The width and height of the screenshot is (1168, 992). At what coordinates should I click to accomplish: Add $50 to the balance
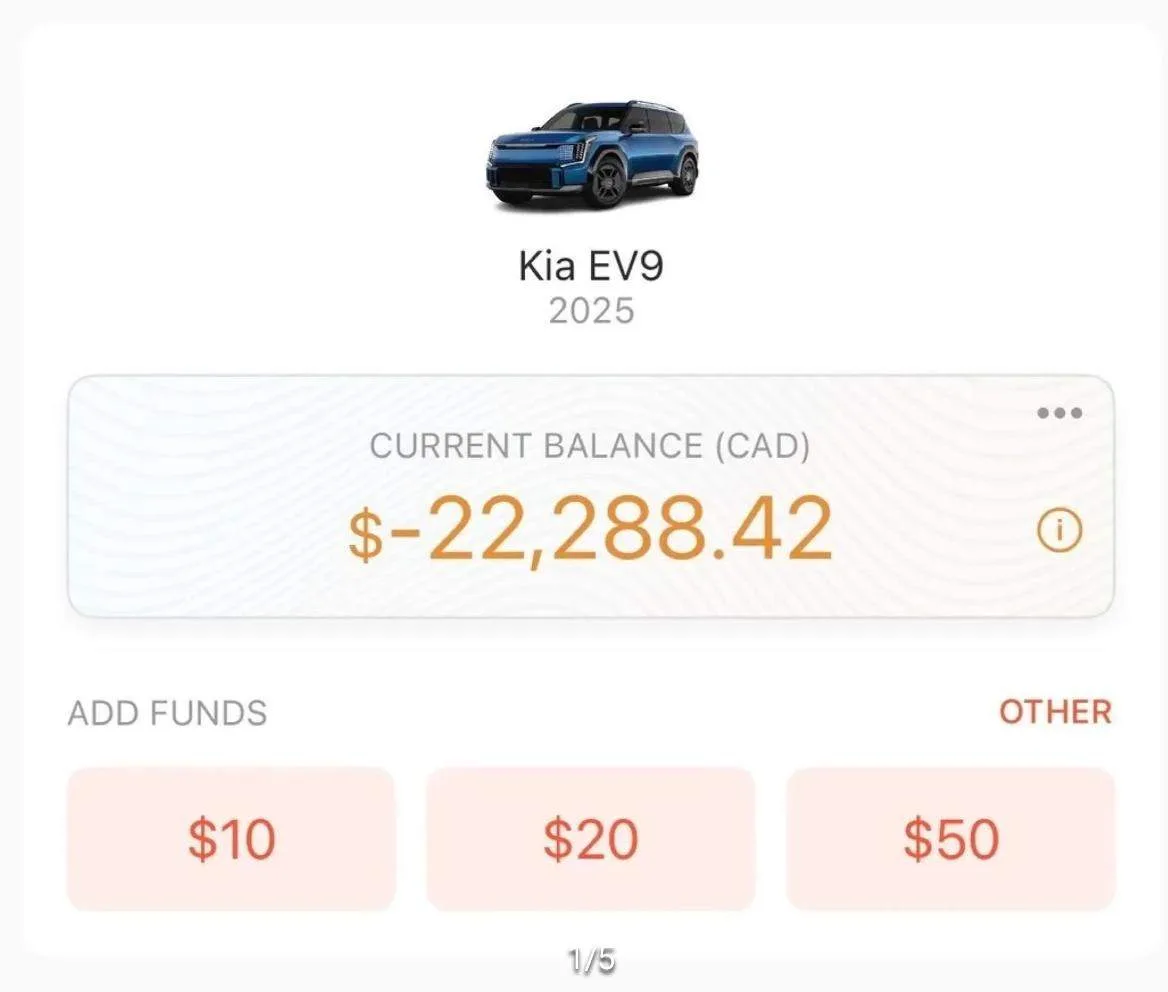[x=951, y=839]
